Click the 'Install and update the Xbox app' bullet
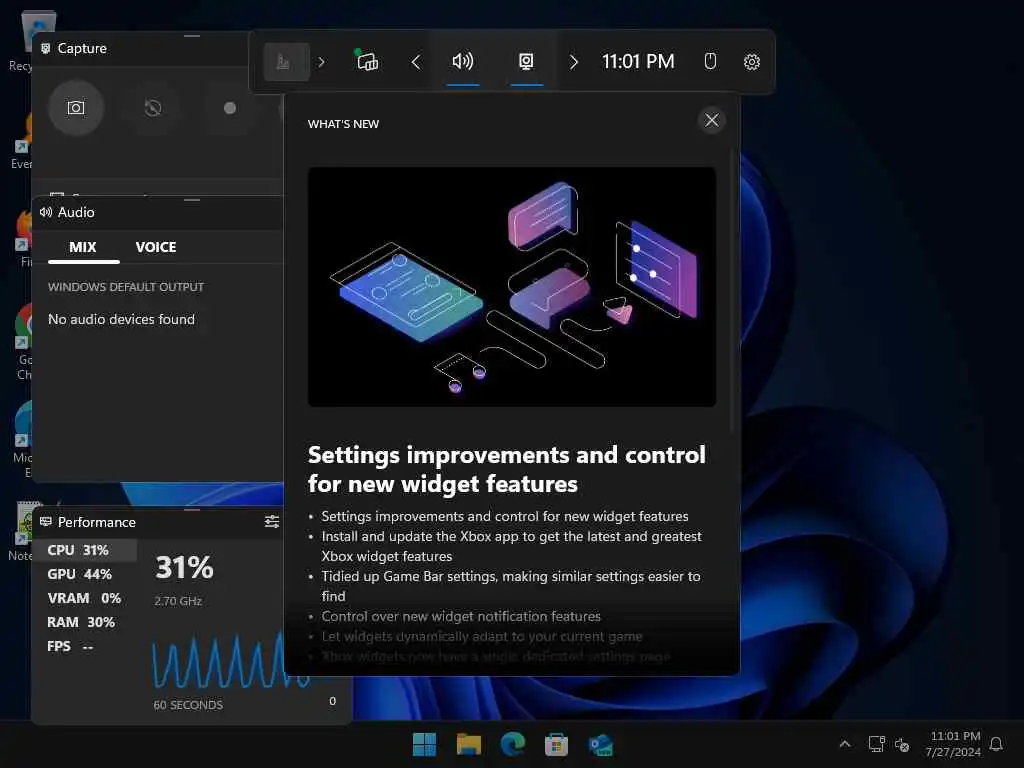 tap(511, 546)
